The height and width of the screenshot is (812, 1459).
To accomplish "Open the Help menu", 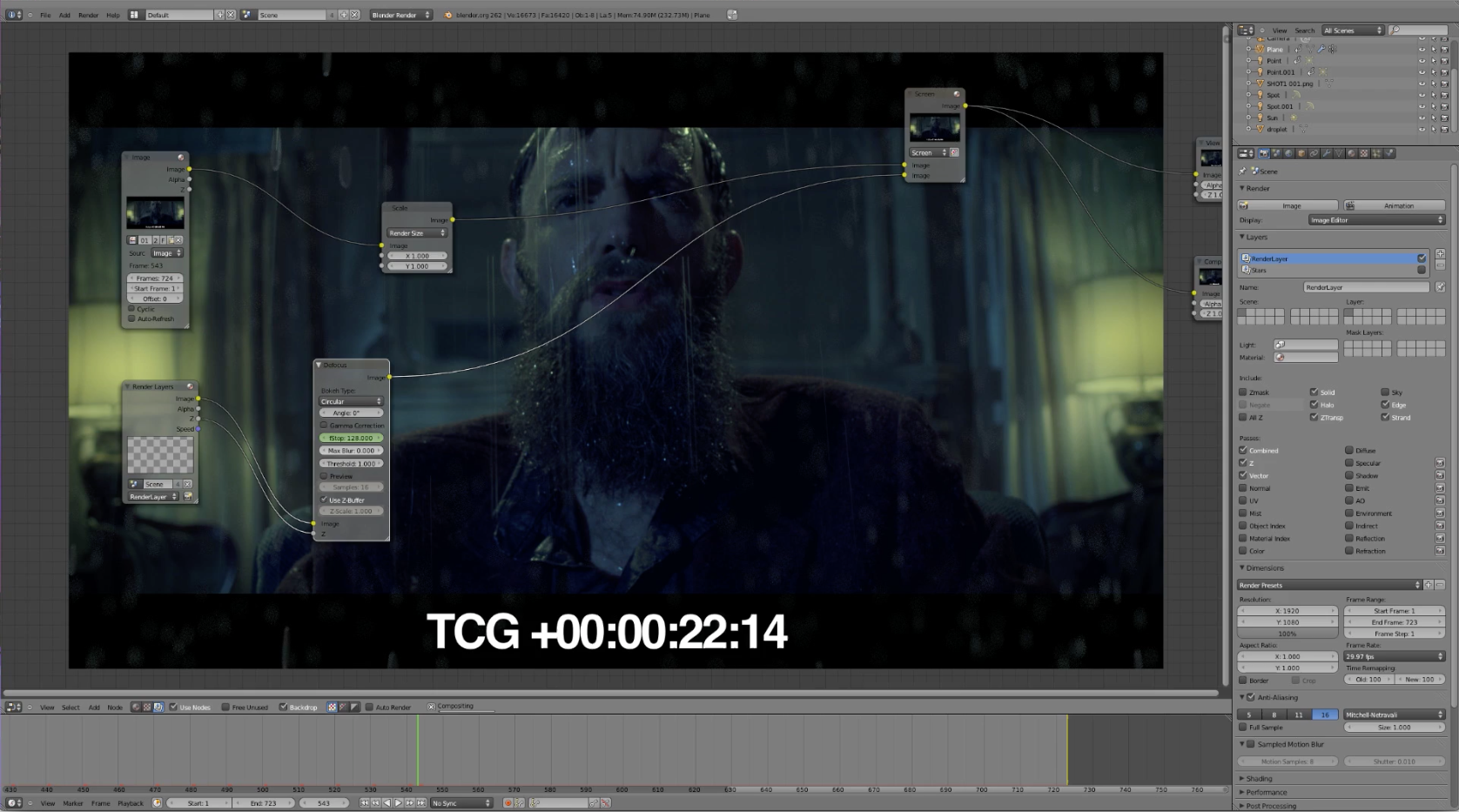I will [113, 15].
